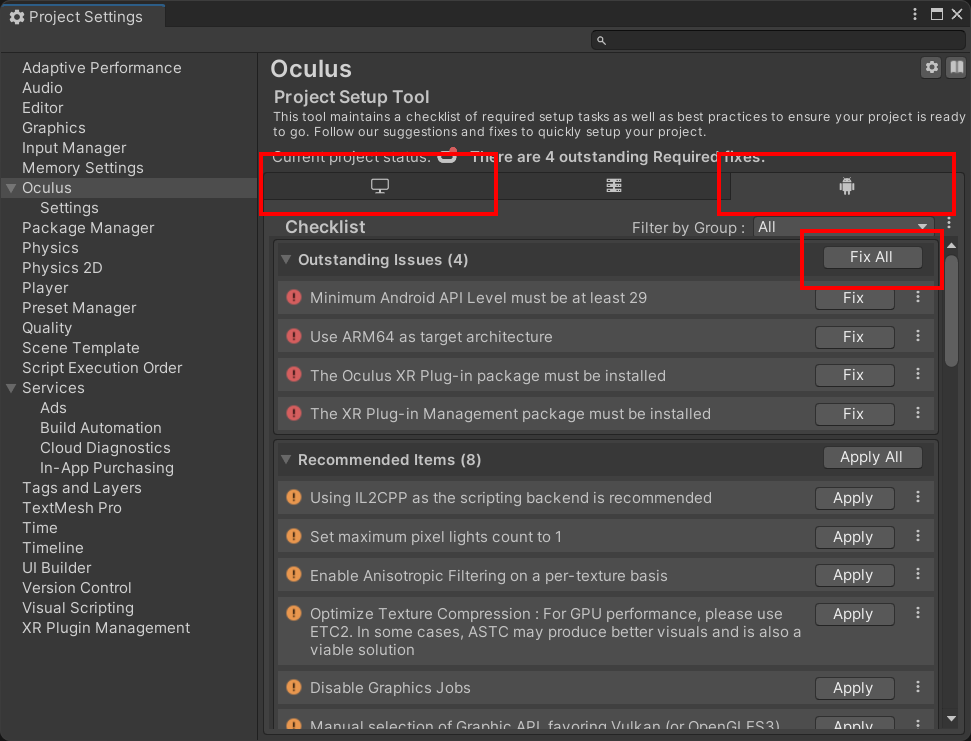This screenshot has width=971, height=741.
Task: Collapse the Recommended Items section
Action: point(287,460)
